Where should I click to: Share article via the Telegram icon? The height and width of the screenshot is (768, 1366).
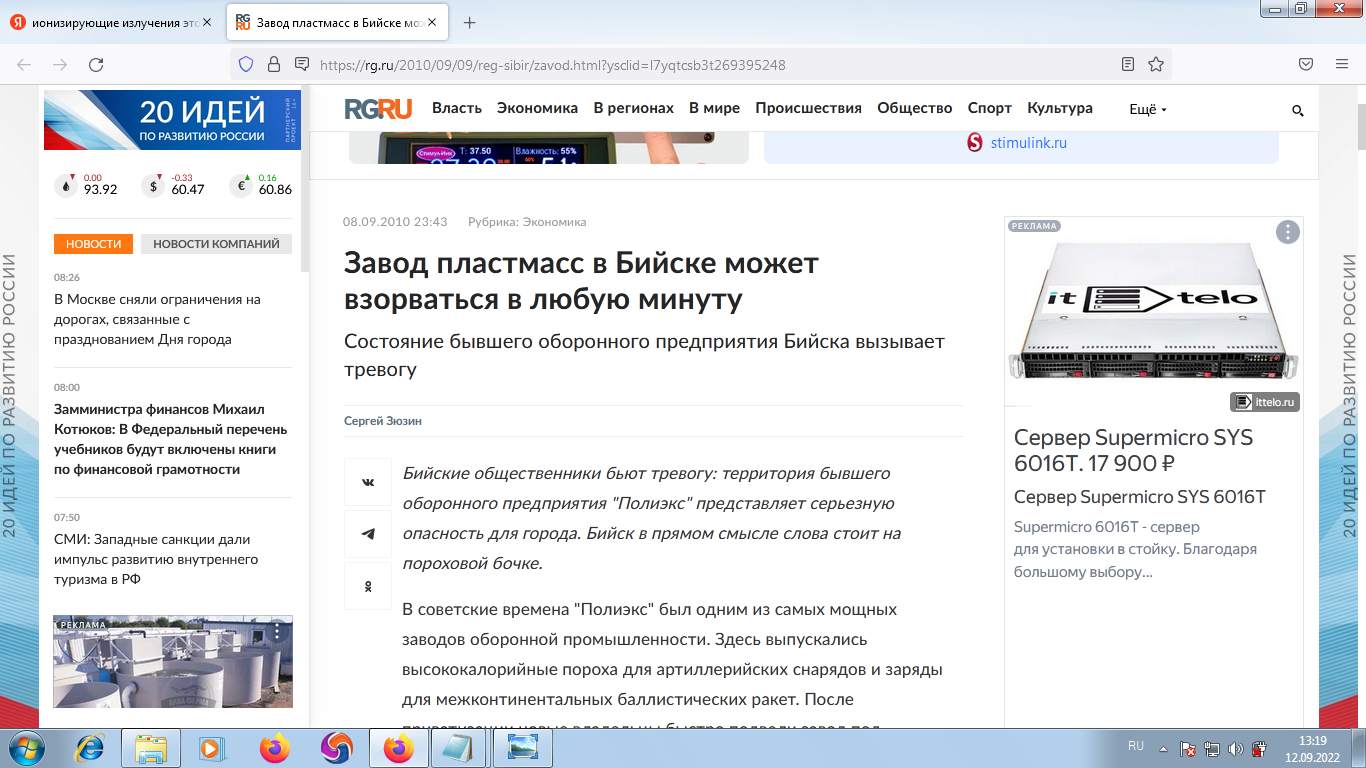tap(367, 533)
